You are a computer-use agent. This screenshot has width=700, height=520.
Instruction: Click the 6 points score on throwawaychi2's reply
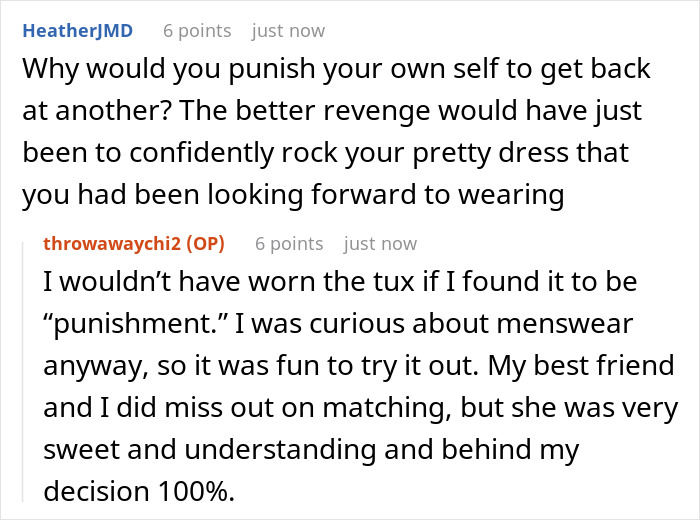[289, 243]
